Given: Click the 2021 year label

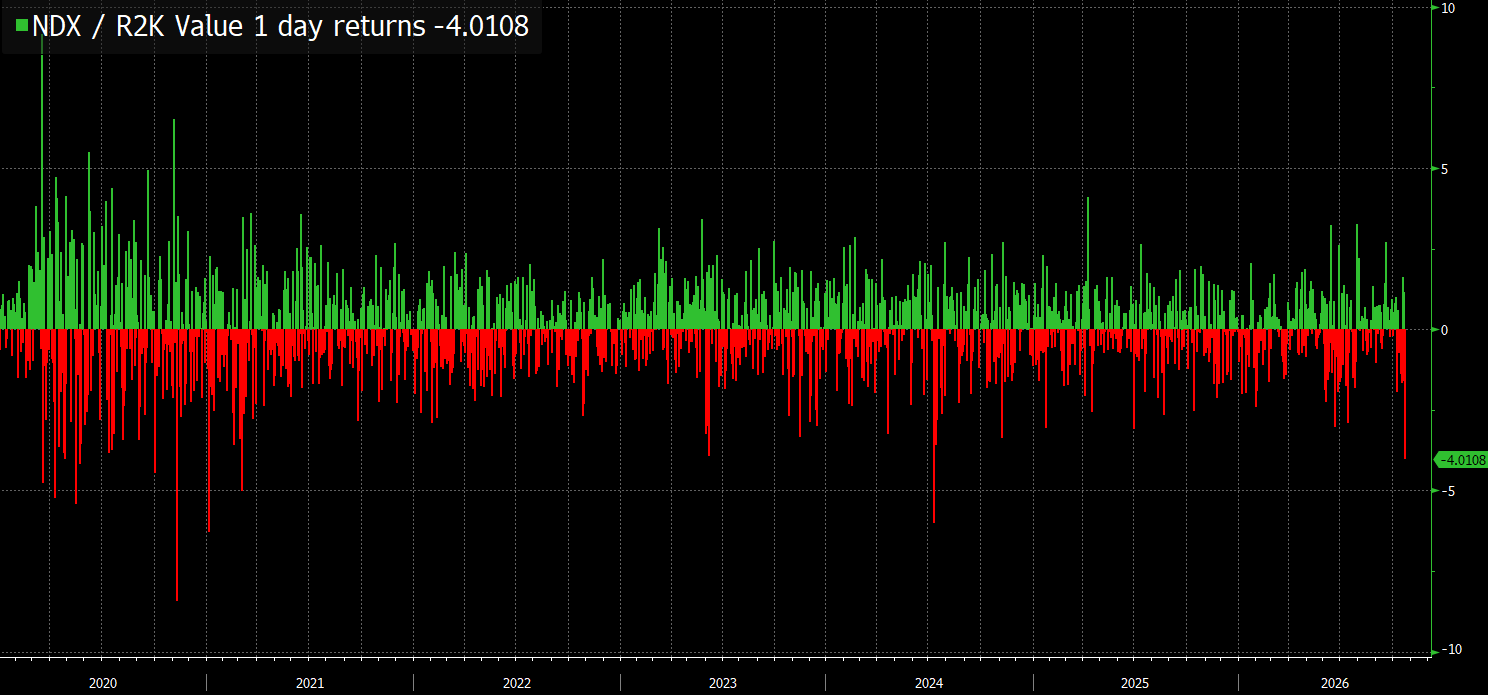Looking at the screenshot, I should pos(310,684).
